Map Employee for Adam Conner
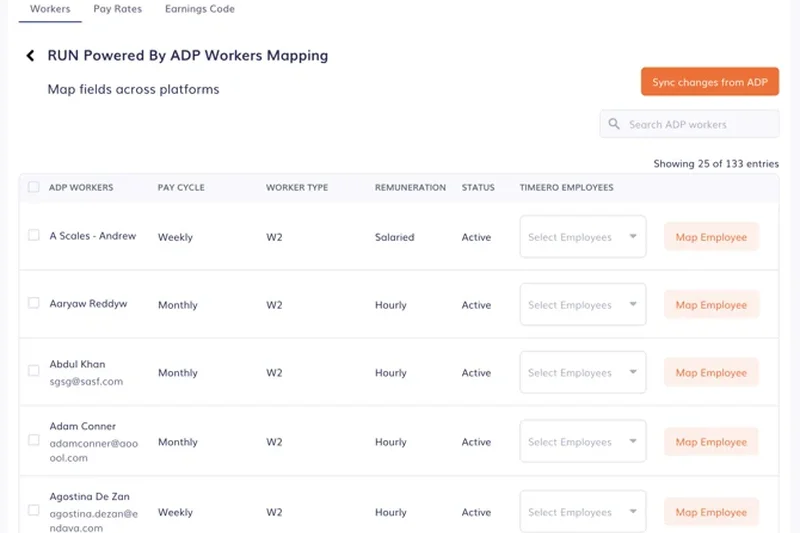Image resolution: width=800 pixels, height=533 pixels. (x=711, y=442)
